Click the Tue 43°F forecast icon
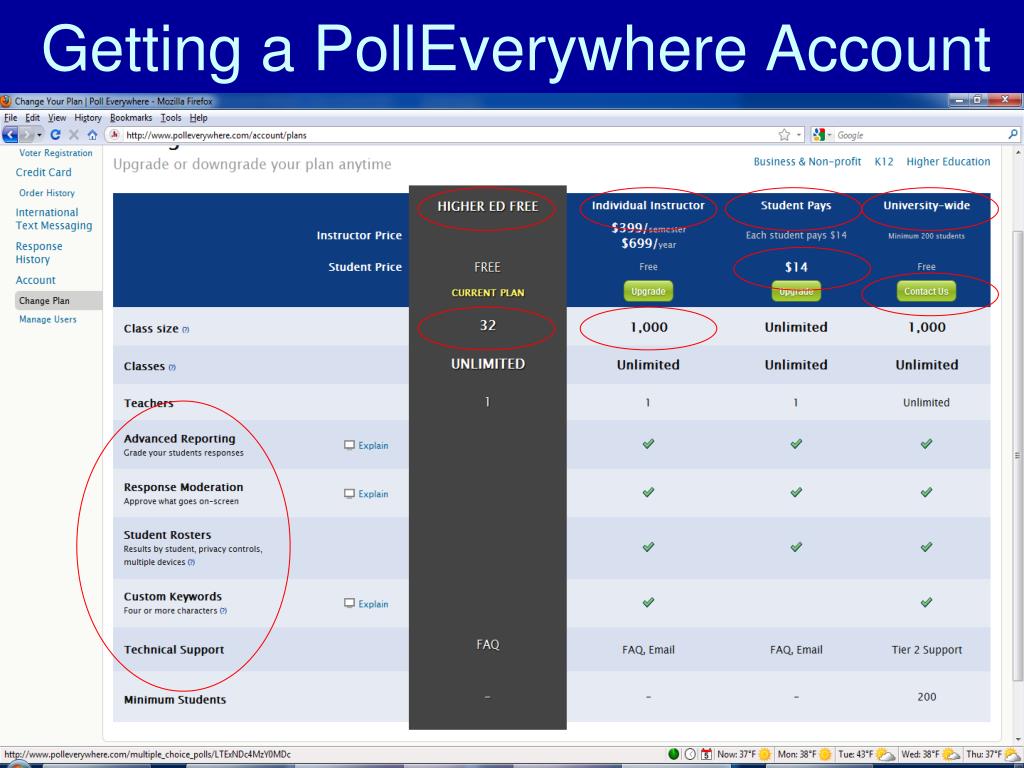The width and height of the screenshot is (1024, 768). [886, 754]
